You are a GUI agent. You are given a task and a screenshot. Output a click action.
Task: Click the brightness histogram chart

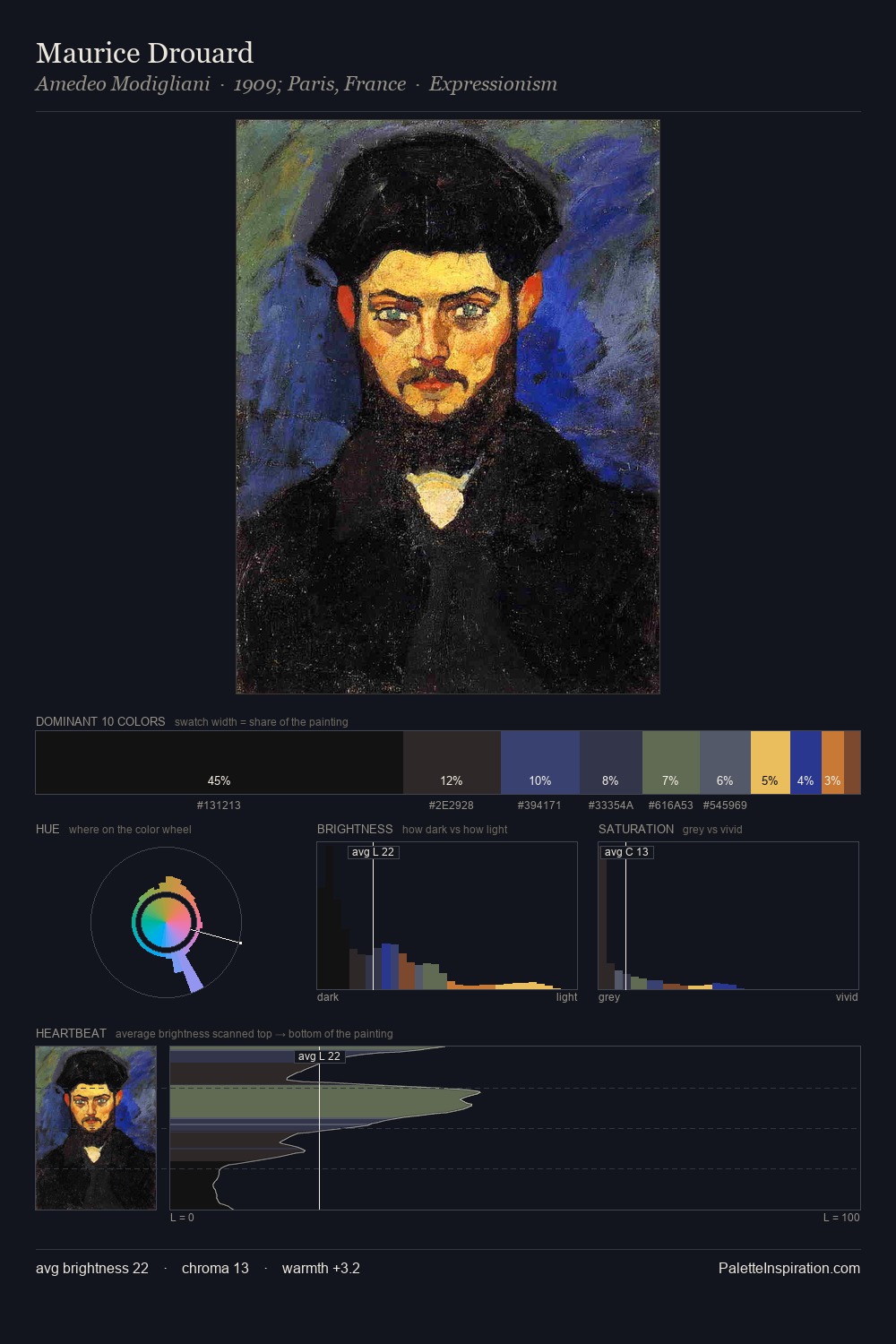tap(447, 916)
